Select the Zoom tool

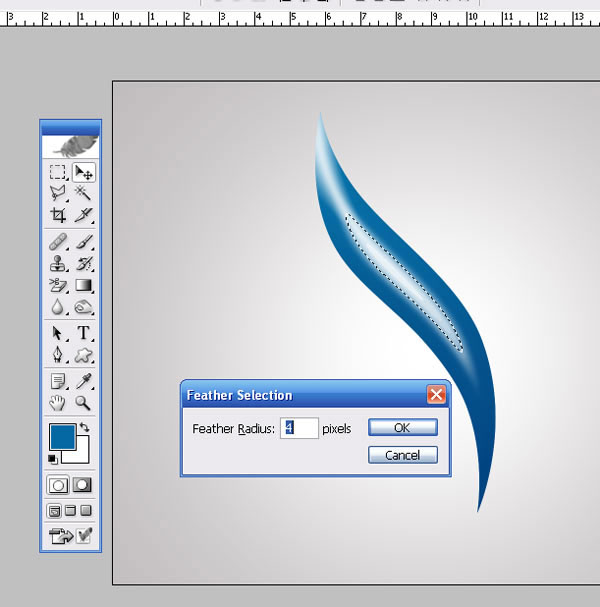(x=83, y=403)
